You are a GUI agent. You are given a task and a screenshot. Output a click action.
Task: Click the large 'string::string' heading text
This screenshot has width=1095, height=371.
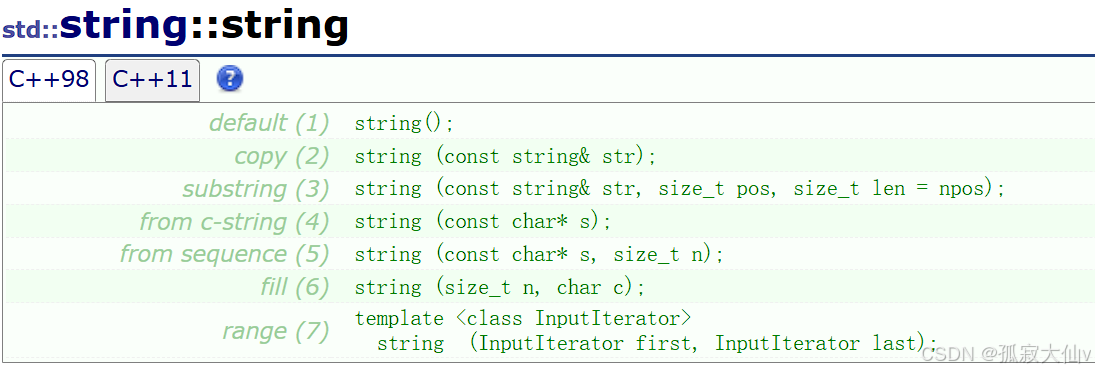(204, 27)
